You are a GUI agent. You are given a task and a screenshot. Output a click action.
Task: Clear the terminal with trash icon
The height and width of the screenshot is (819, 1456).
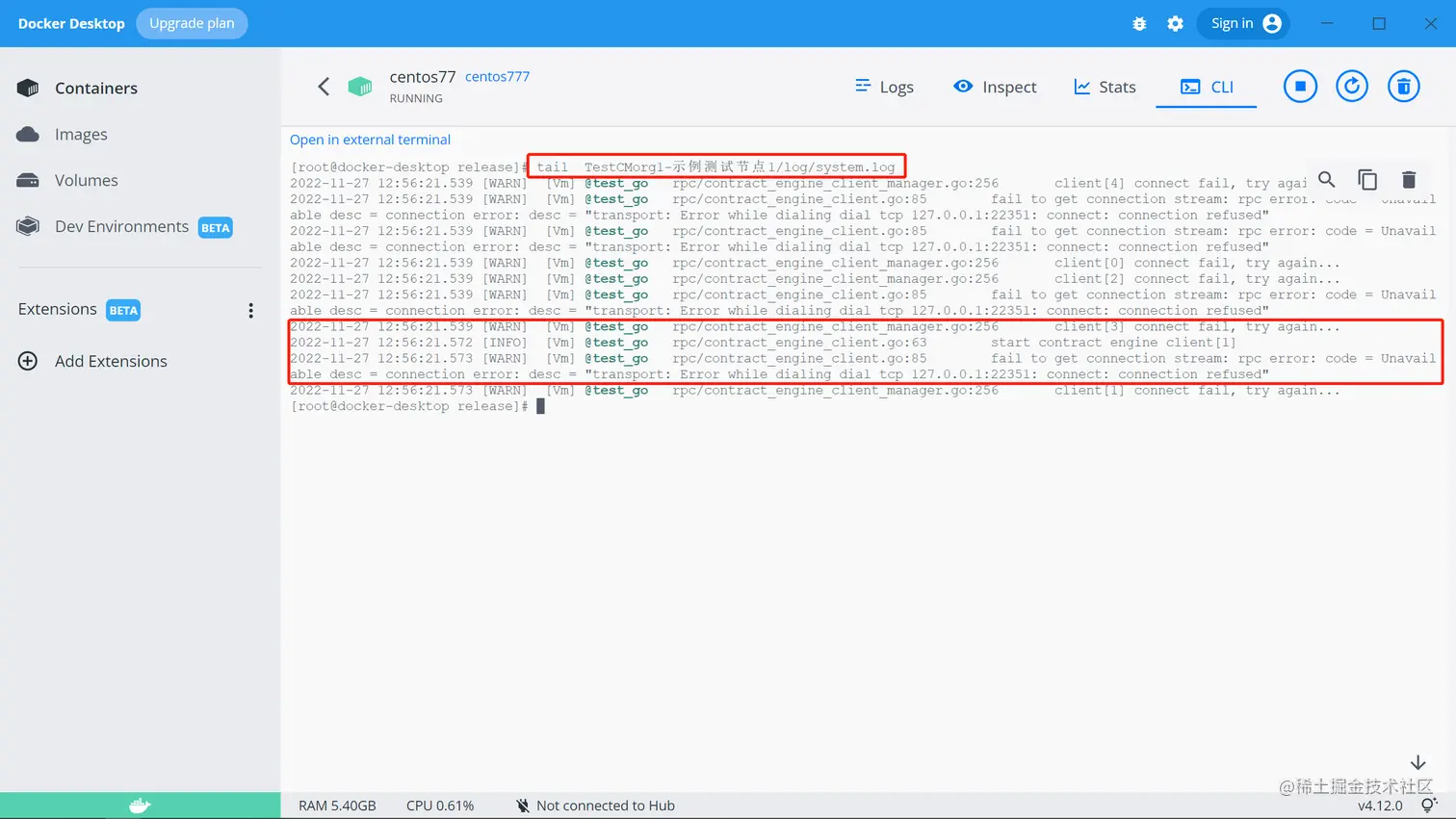(1409, 179)
